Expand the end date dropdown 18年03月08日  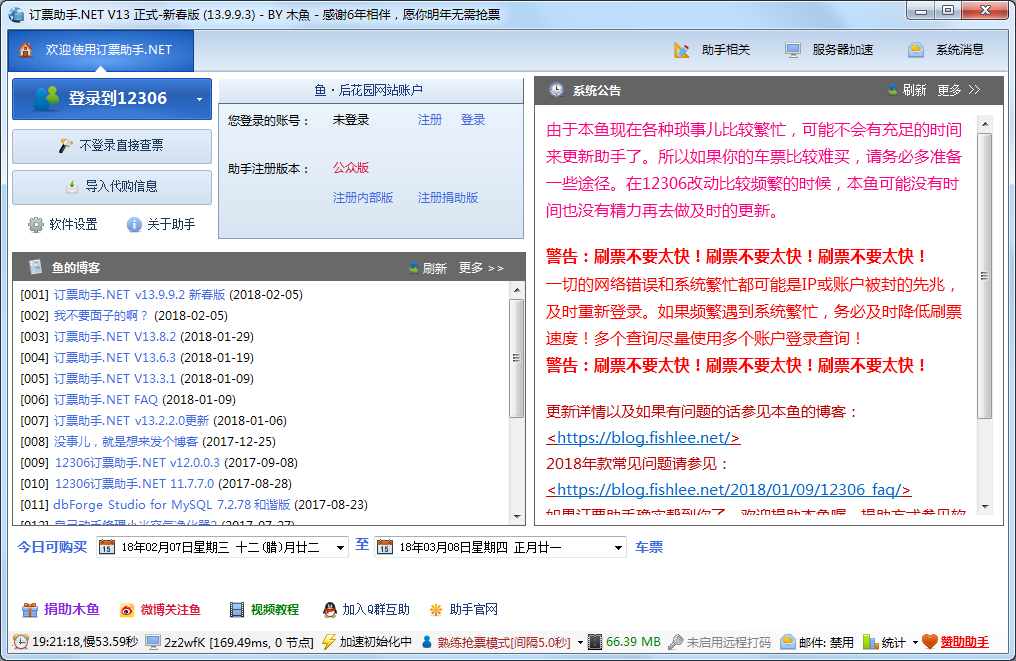[x=618, y=548]
